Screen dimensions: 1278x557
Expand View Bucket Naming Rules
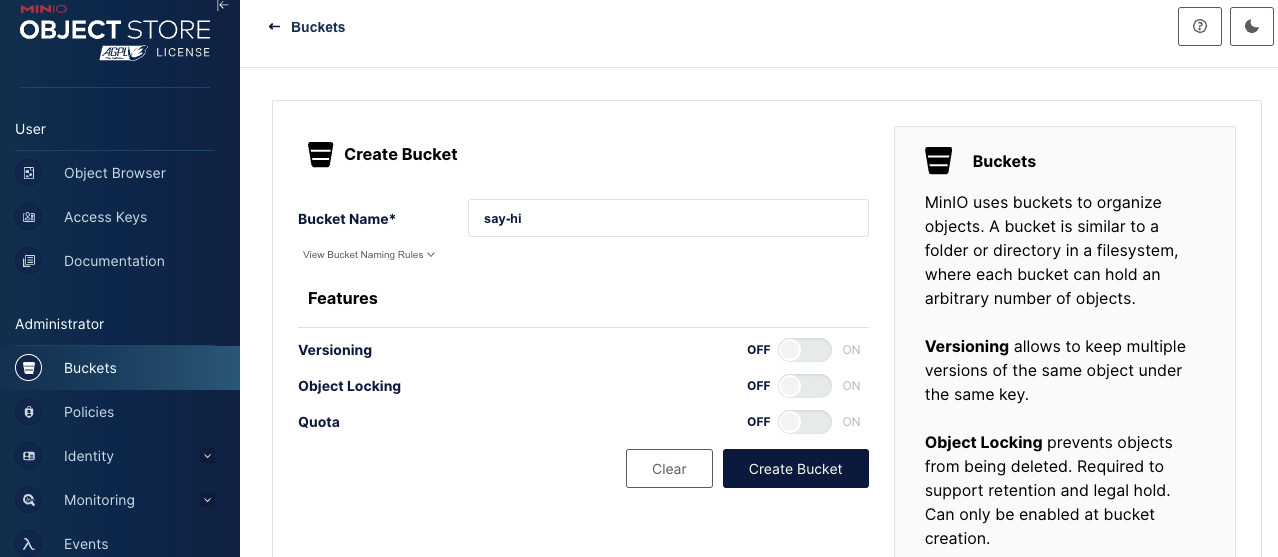[x=369, y=255]
